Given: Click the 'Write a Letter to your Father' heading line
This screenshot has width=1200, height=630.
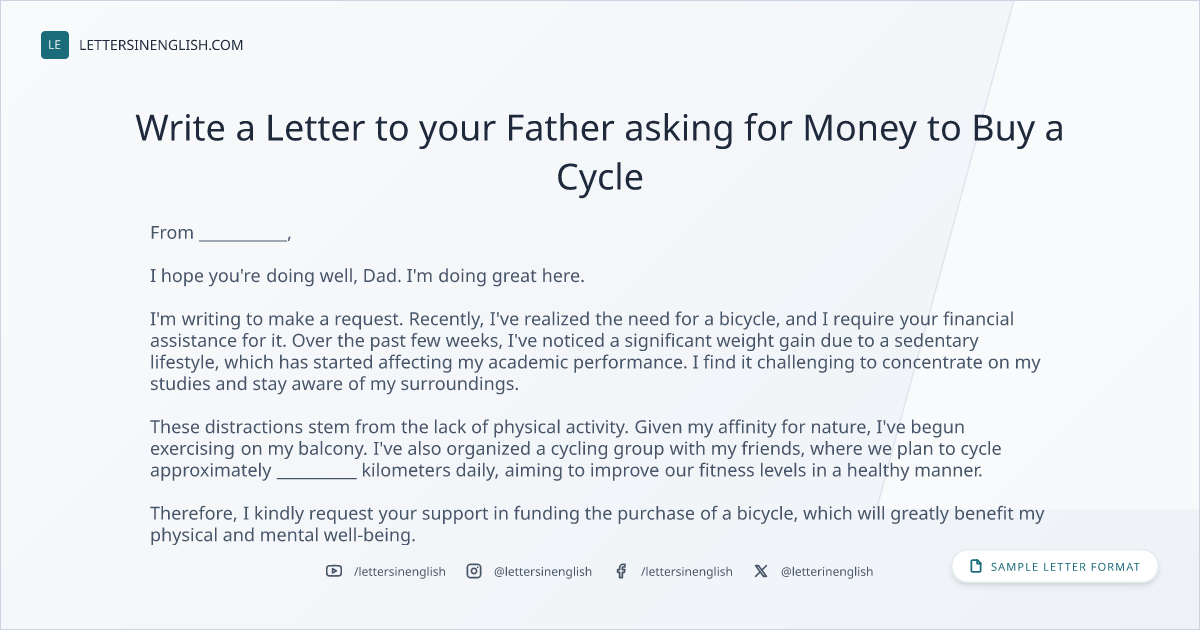Looking at the screenshot, I should (x=600, y=128).
